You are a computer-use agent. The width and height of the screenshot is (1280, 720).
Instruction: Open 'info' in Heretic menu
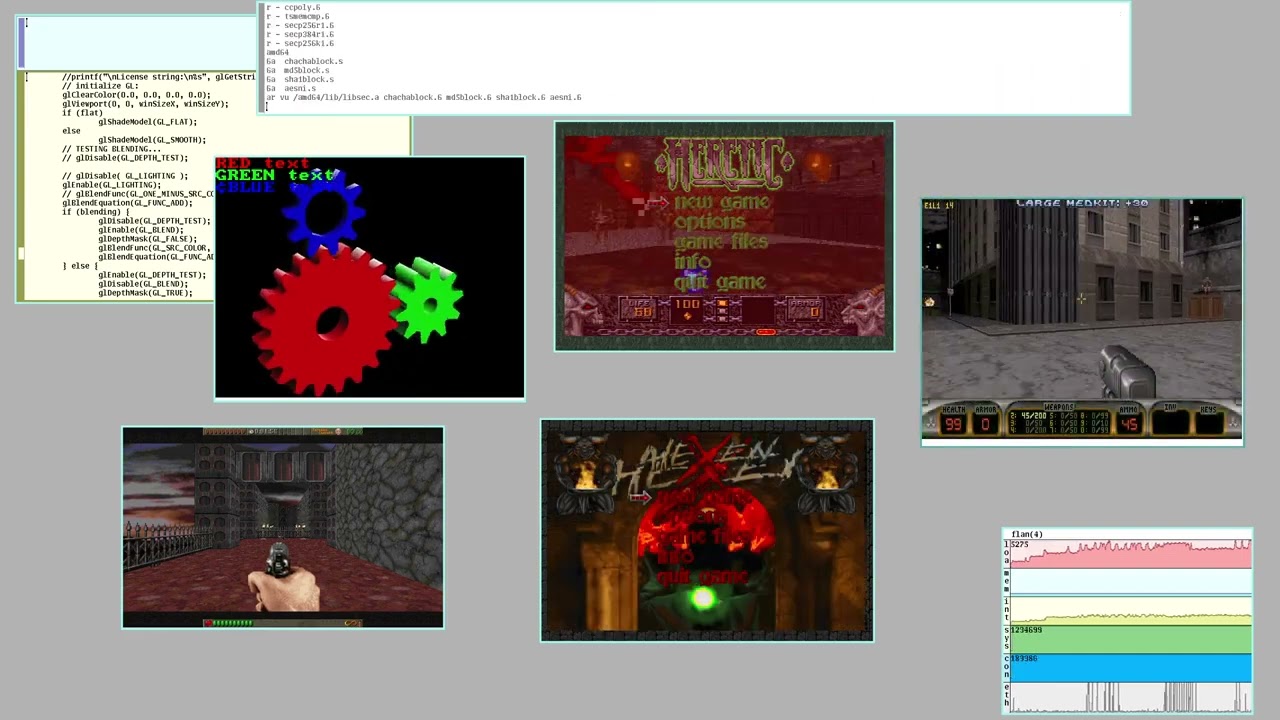point(692,262)
